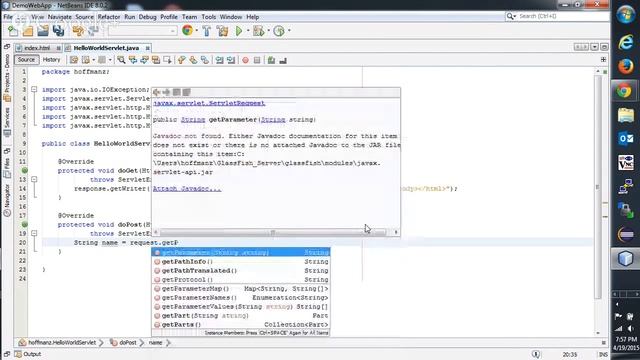Open the Refactor menu
640x360 pixels.
coord(109,17)
